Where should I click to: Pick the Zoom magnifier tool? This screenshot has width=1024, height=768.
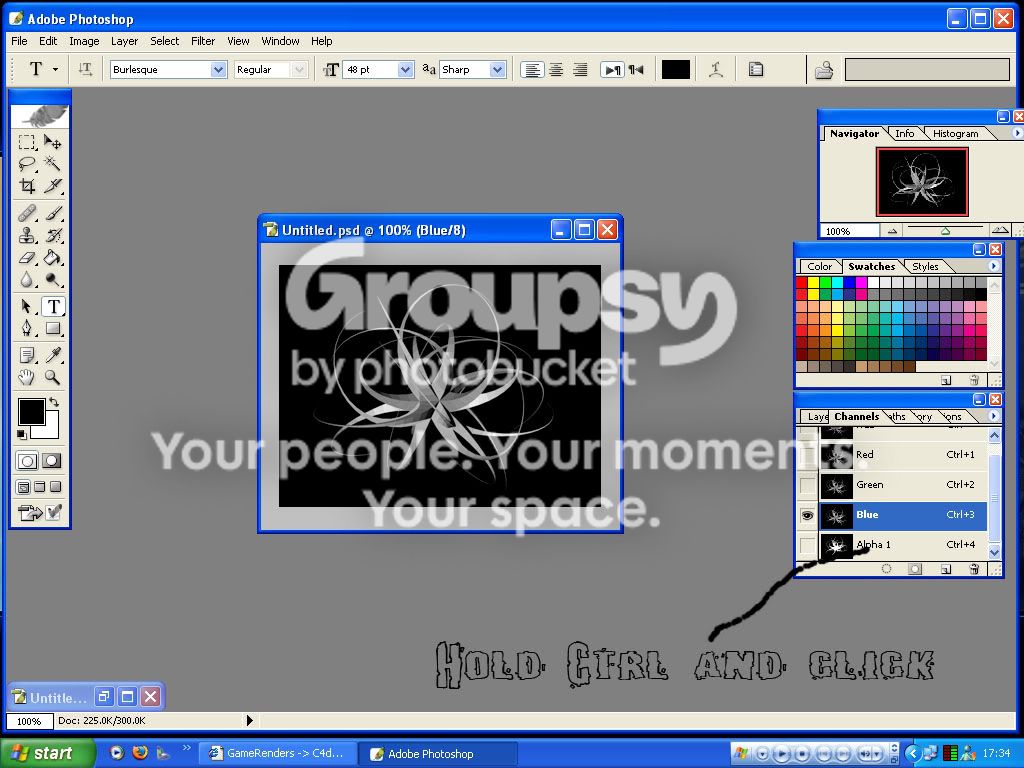[52, 377]
